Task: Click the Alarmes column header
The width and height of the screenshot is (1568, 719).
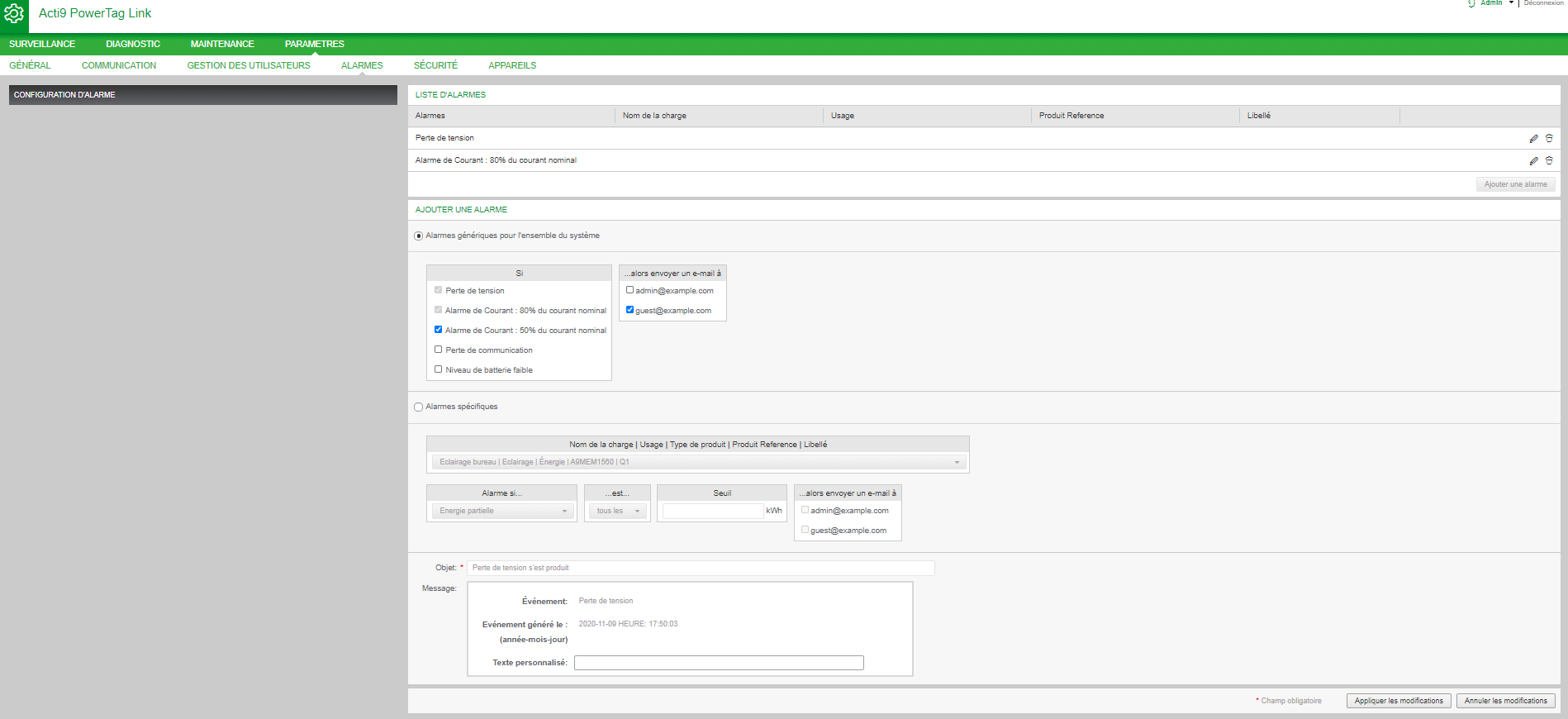Action: pos(511,116)
